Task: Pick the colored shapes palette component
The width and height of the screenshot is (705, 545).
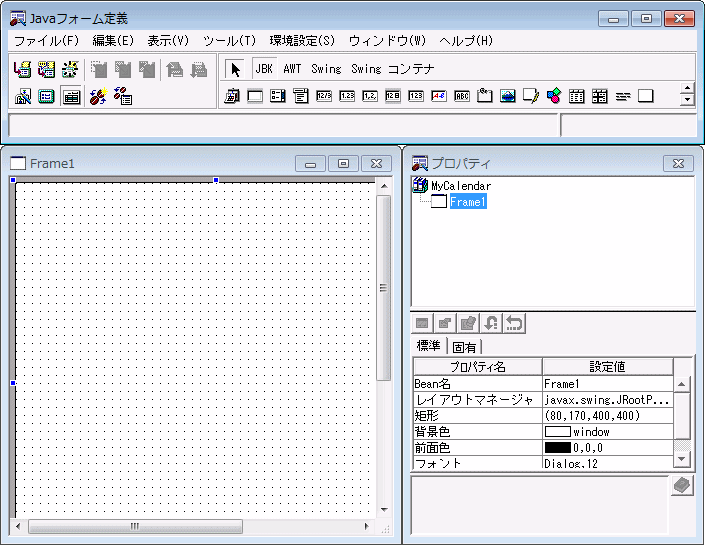Action: [554, 96]
